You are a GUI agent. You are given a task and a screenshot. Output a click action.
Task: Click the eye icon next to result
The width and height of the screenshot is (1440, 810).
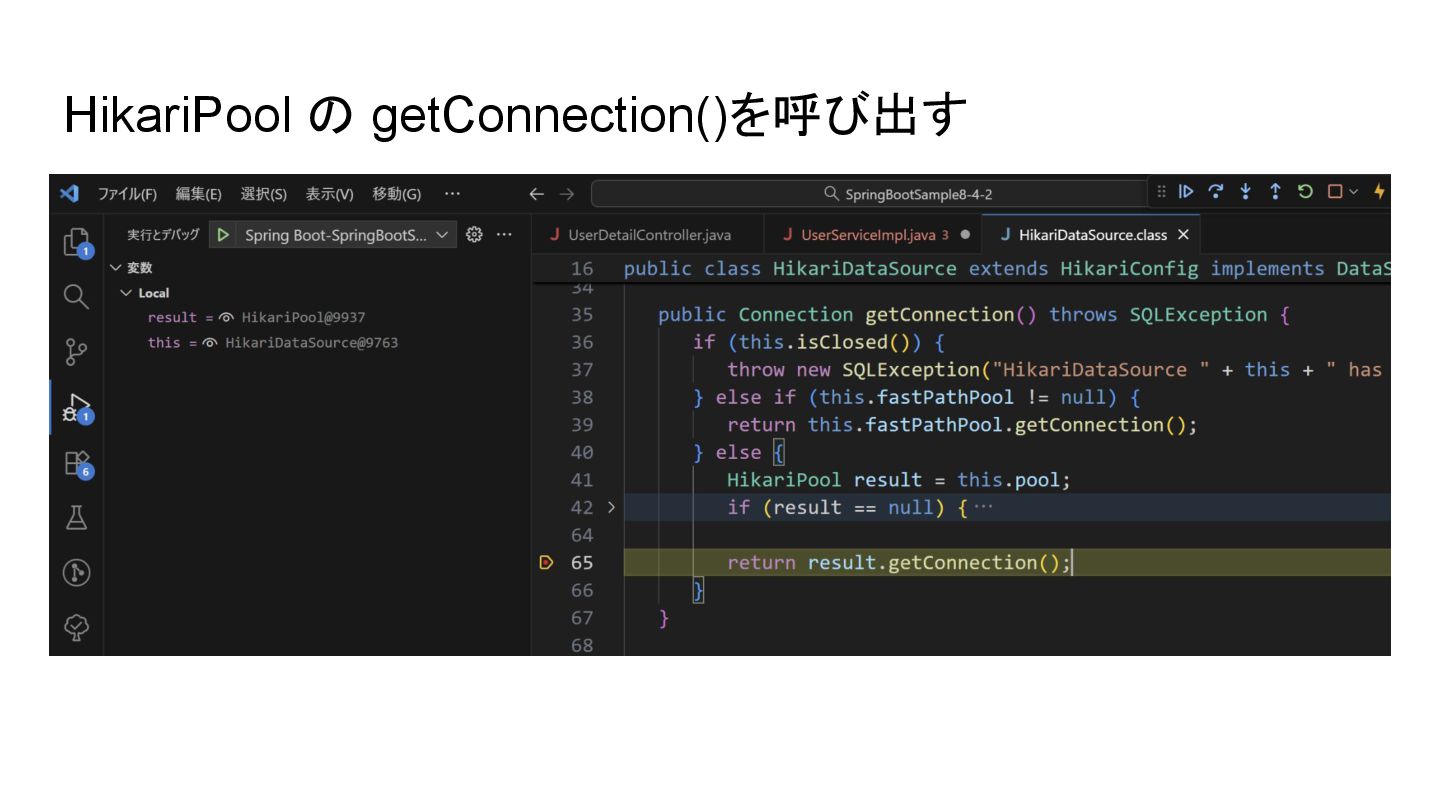pos(227,317)
